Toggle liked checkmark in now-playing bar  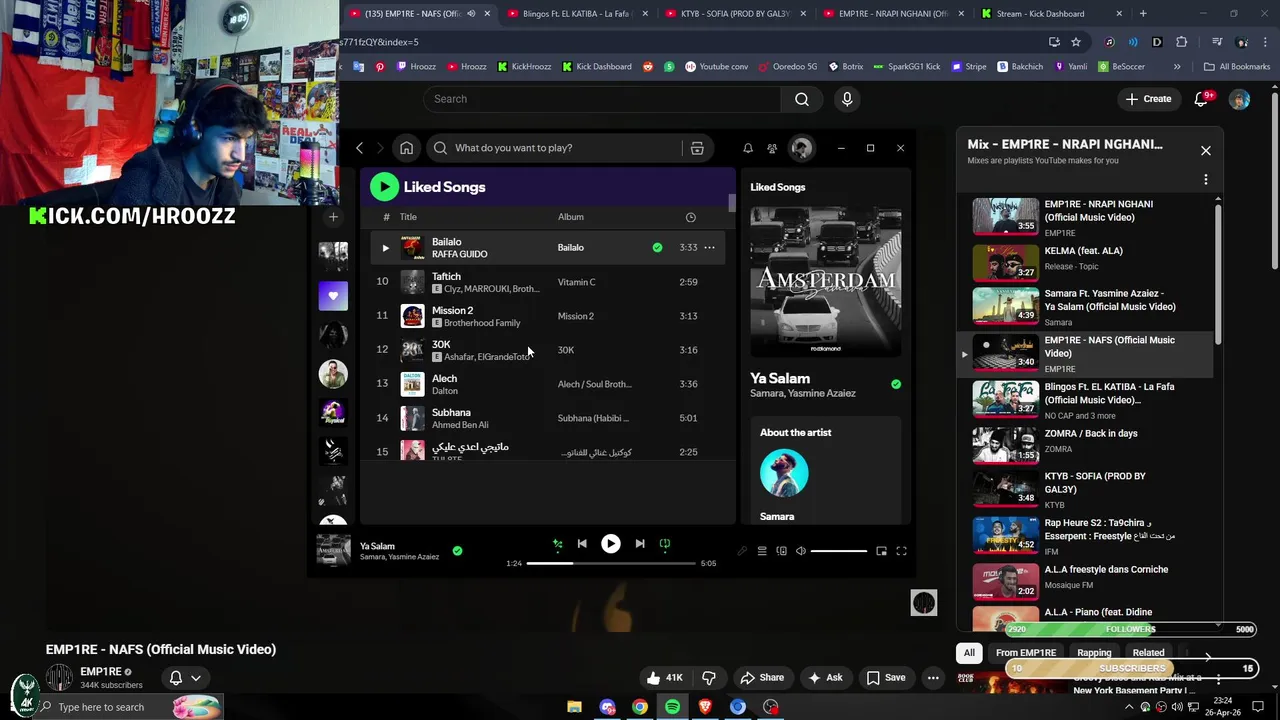tap(457, 551)
